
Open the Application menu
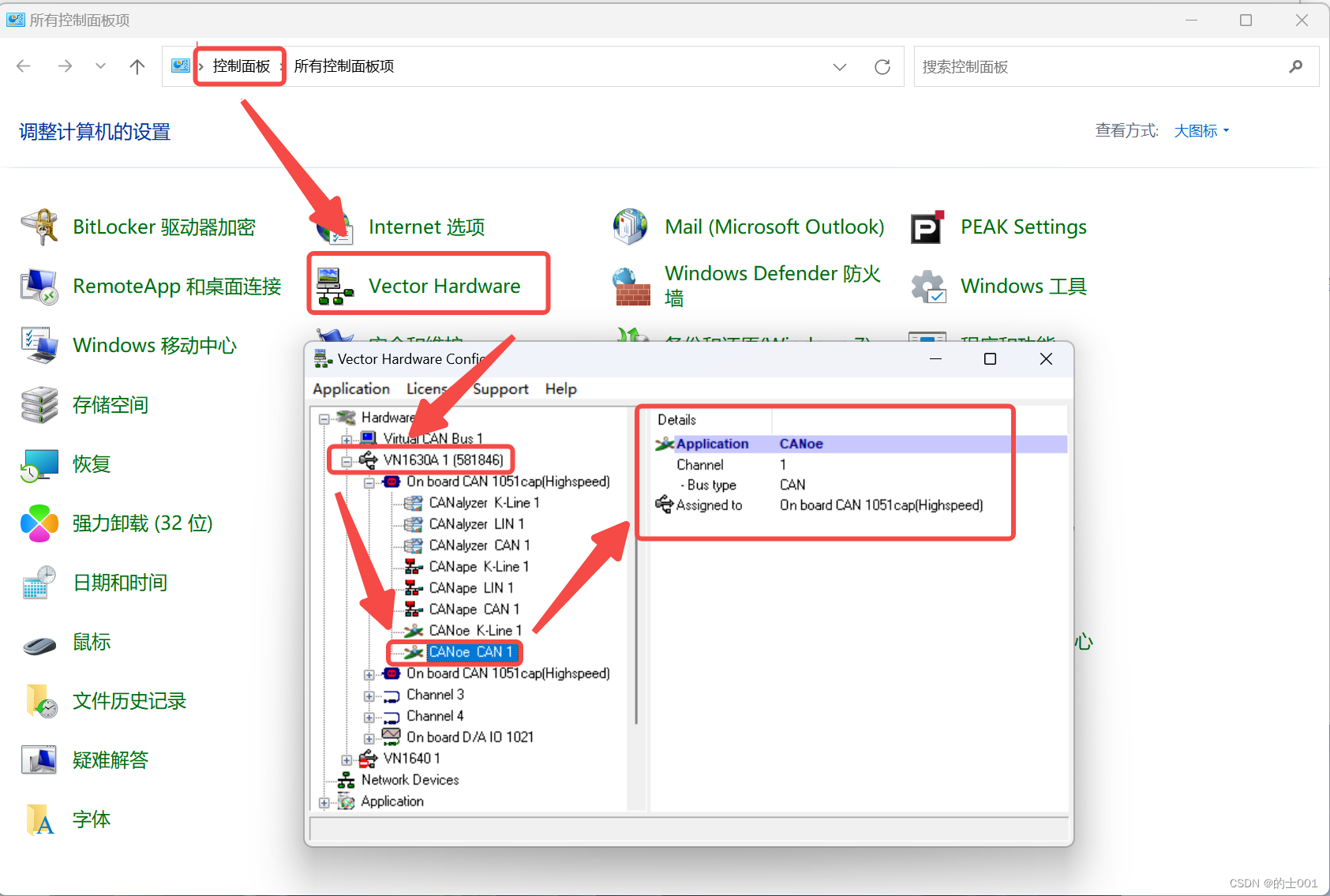pyautogui.click(x=351, y=389)
